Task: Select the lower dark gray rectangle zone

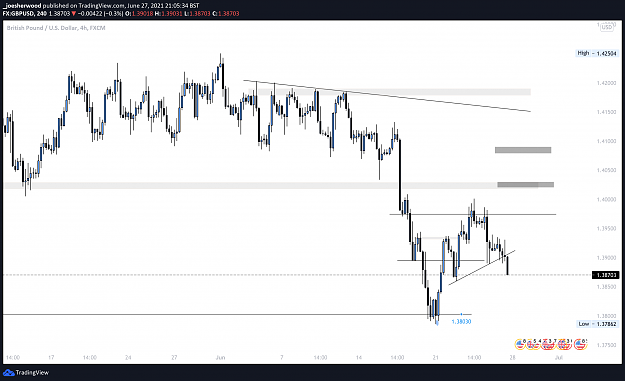Action: tap(525, 185)
